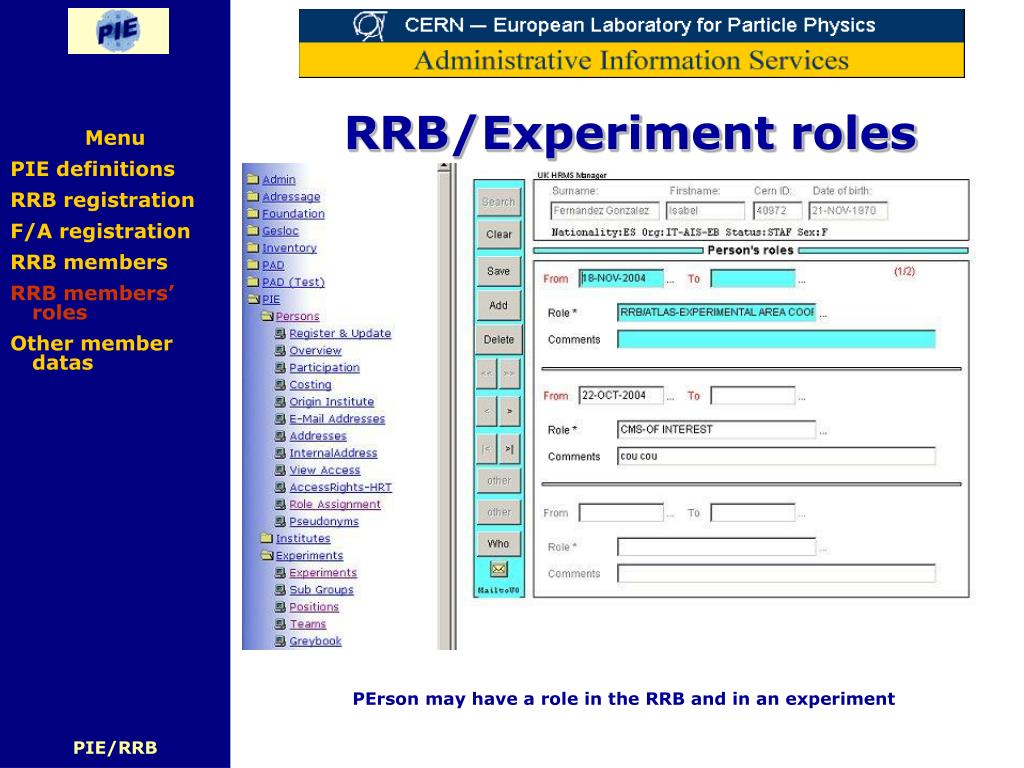
Task: Collapse the Persons open folder
Action: coord(266,316)
